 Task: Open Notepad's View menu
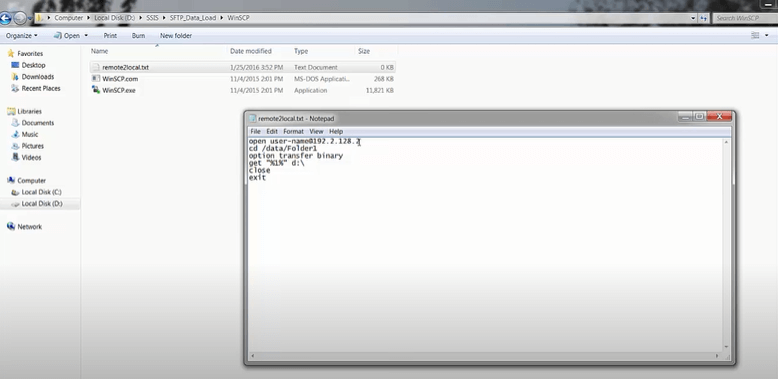316,131
